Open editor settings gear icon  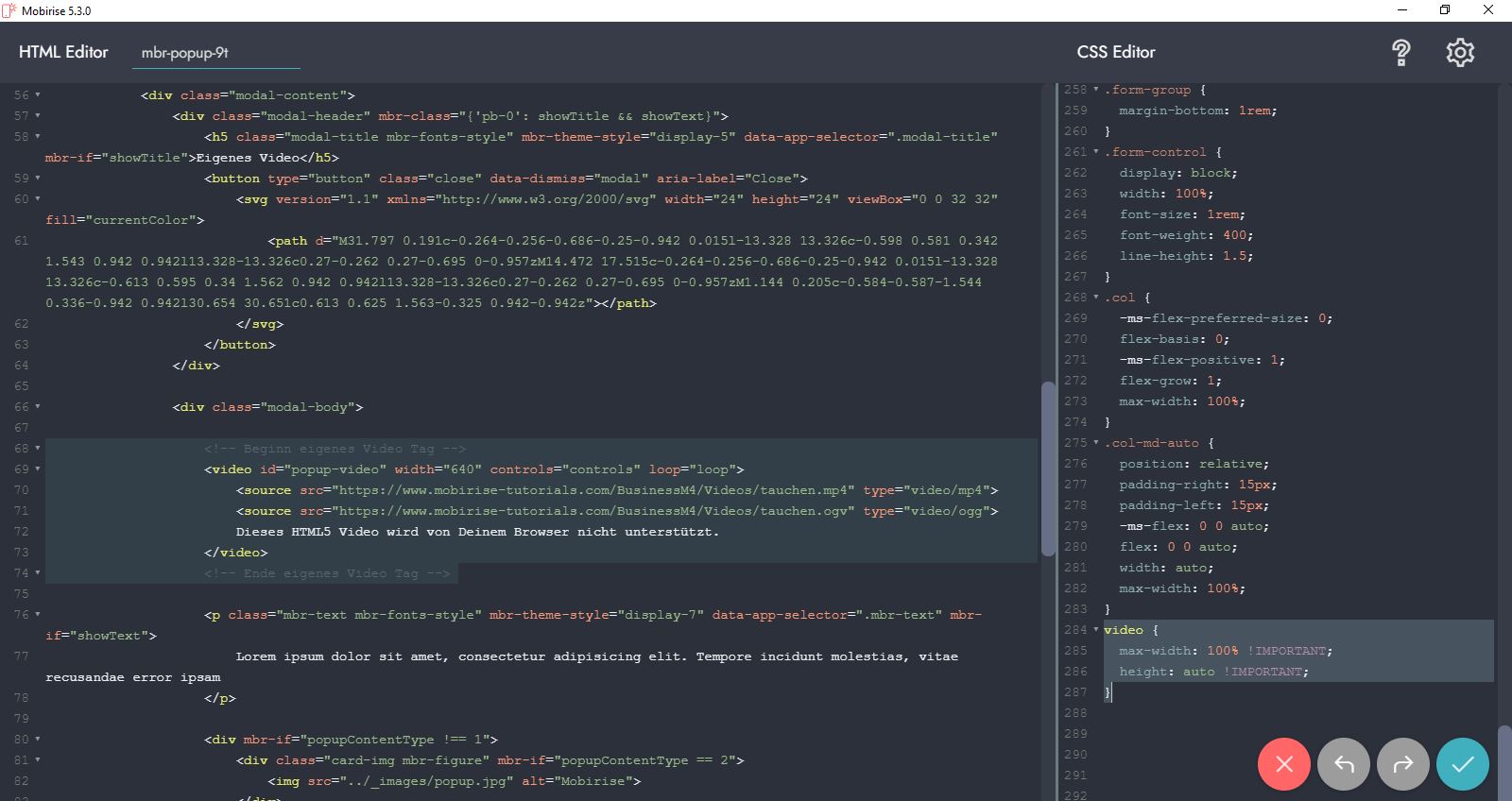1460,53
